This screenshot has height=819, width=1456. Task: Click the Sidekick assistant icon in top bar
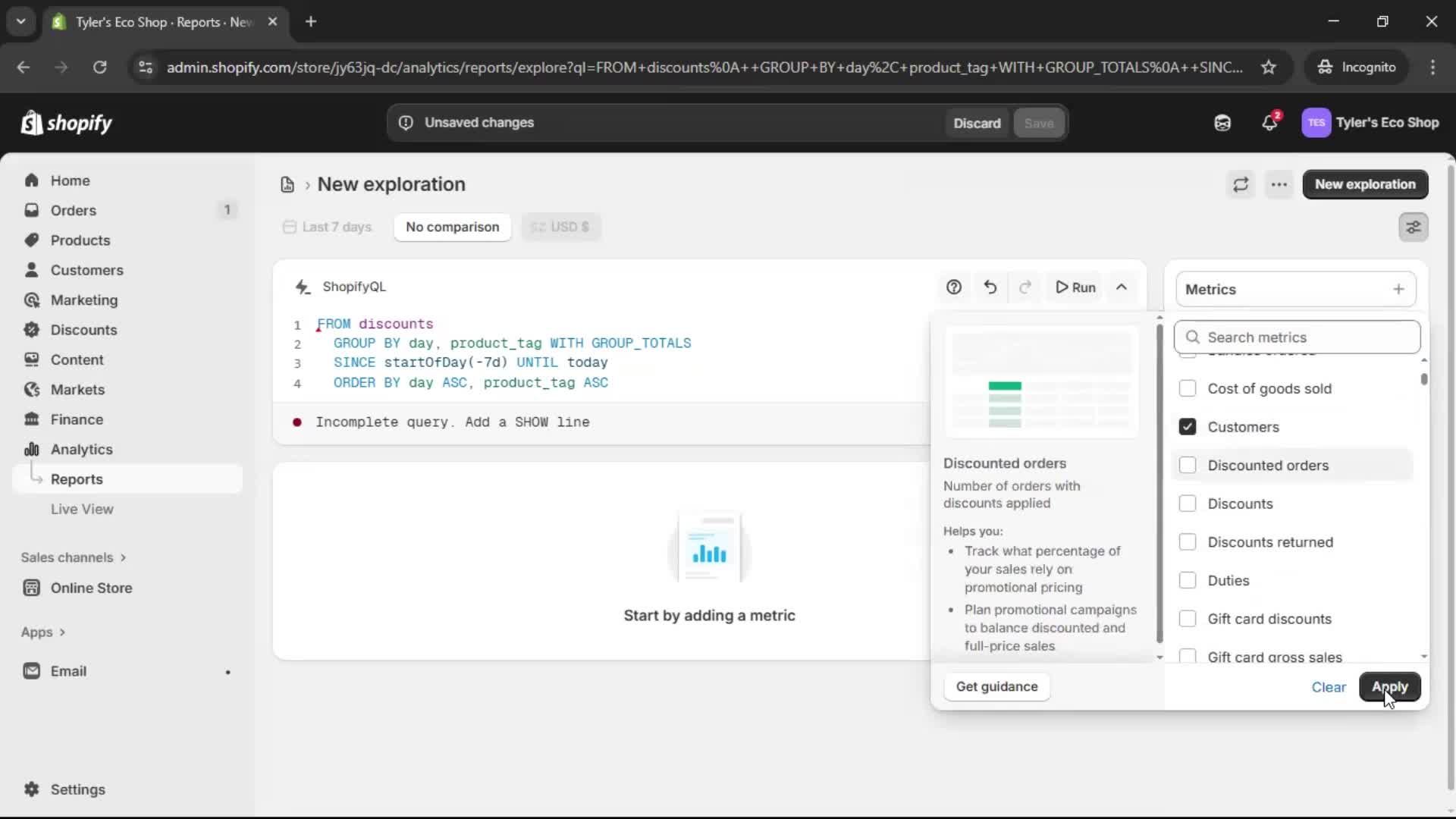[x=1222, y=123]
